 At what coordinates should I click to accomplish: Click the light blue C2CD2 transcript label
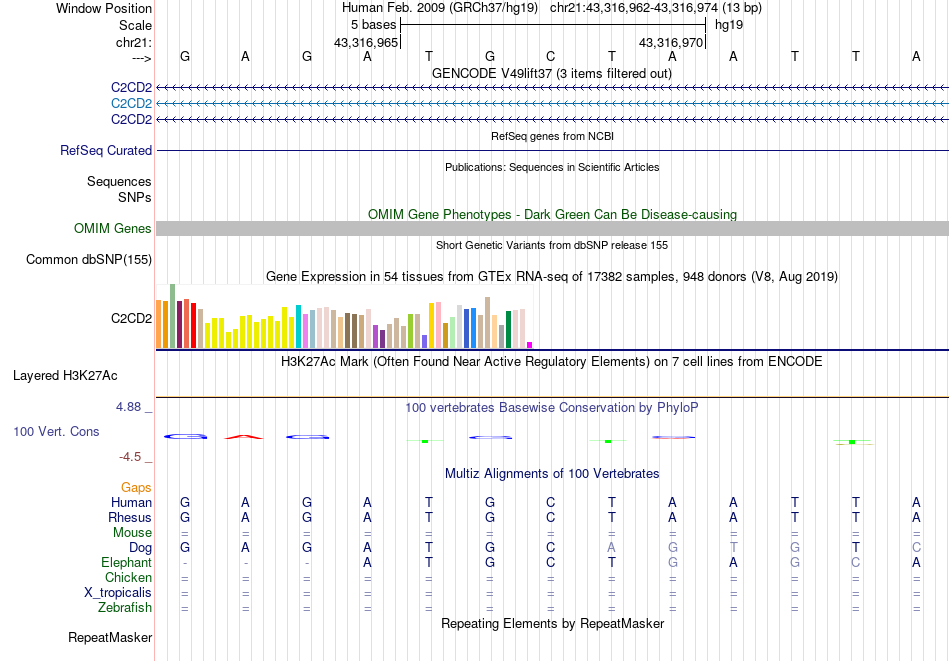click(131, 104)
